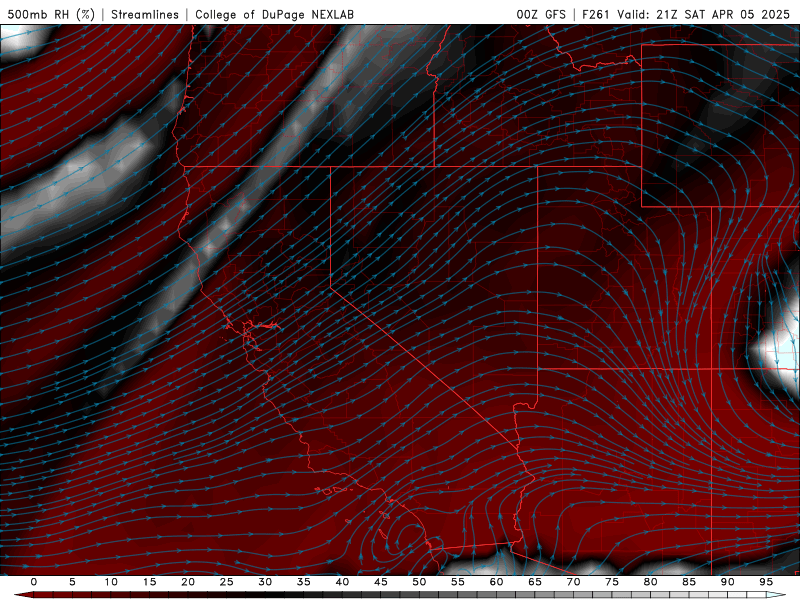Click the "85" percent scale label

pos(689,582)
